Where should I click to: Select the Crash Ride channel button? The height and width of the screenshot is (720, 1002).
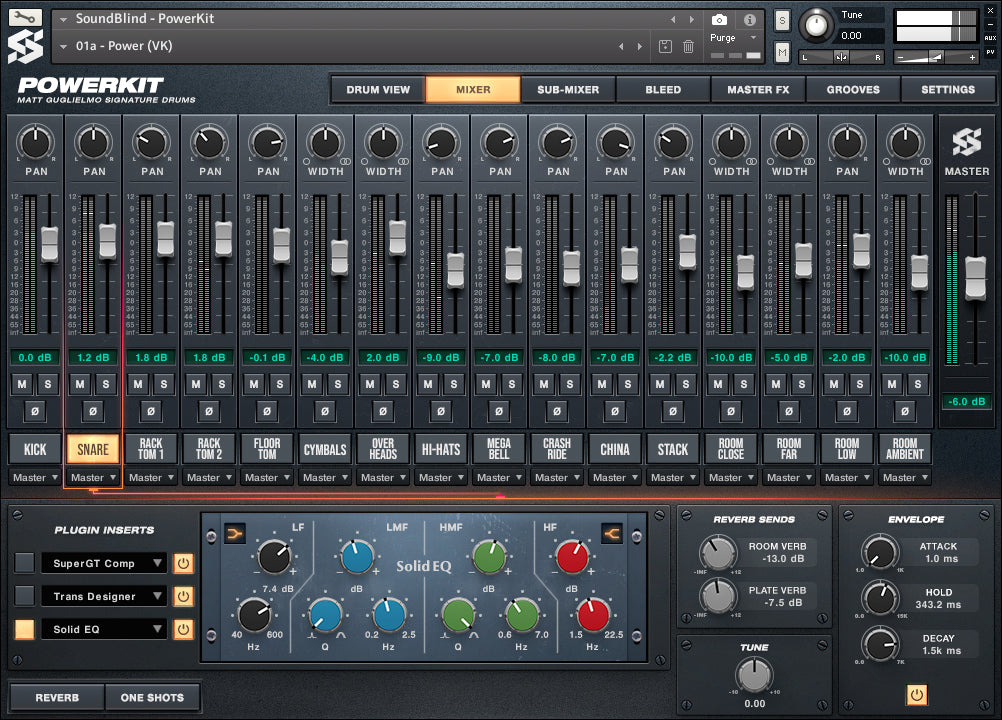(557, 449)
